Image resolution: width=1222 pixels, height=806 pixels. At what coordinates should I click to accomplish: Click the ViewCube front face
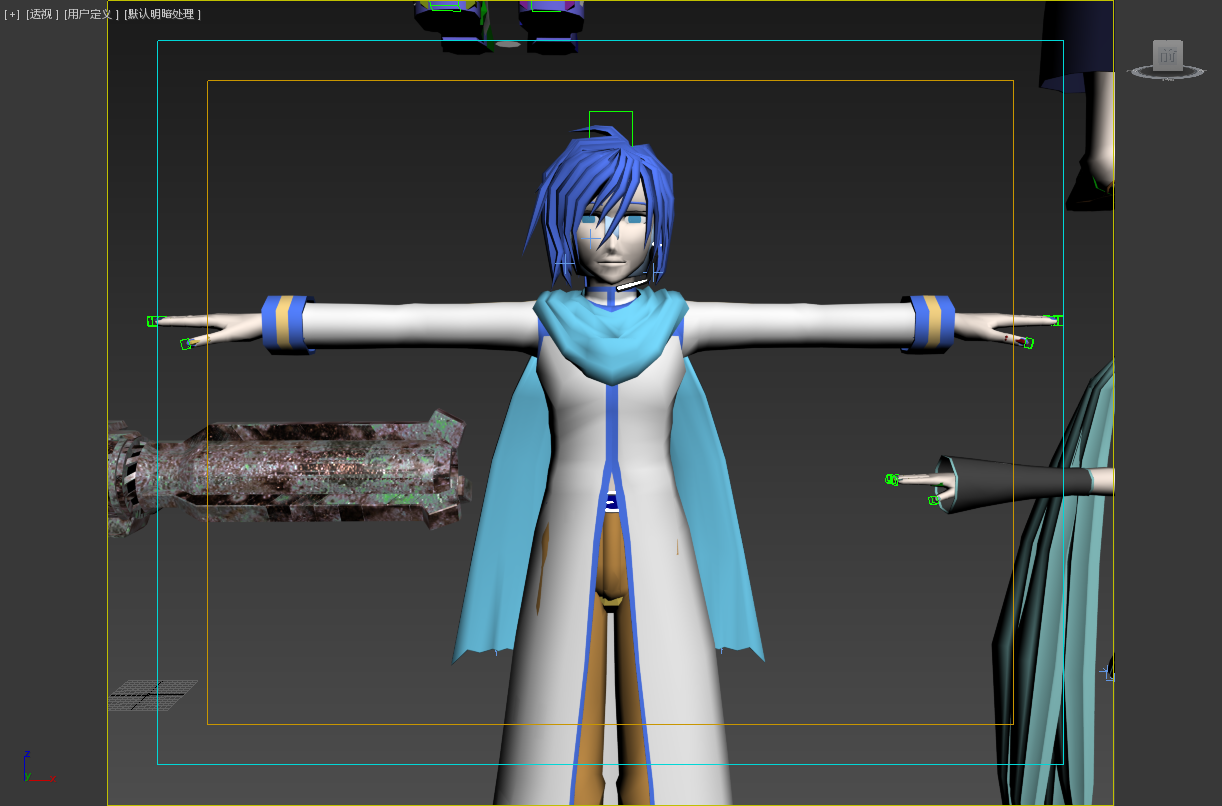tap(1167, 56)
